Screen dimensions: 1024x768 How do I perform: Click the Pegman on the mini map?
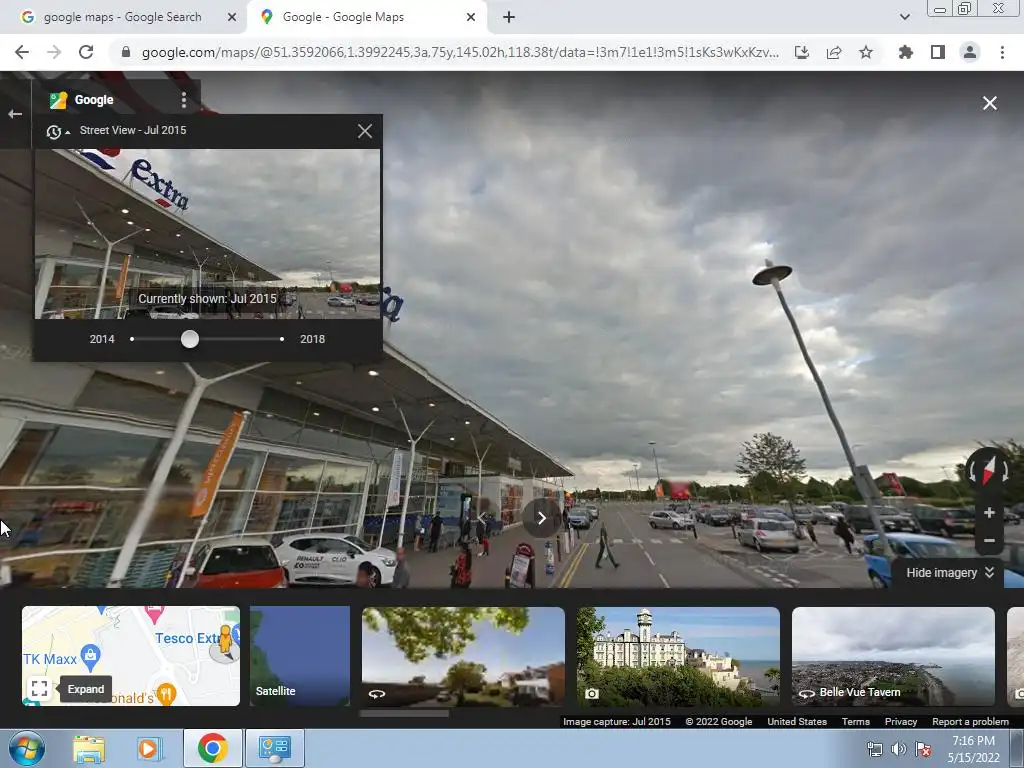point(226,640)
